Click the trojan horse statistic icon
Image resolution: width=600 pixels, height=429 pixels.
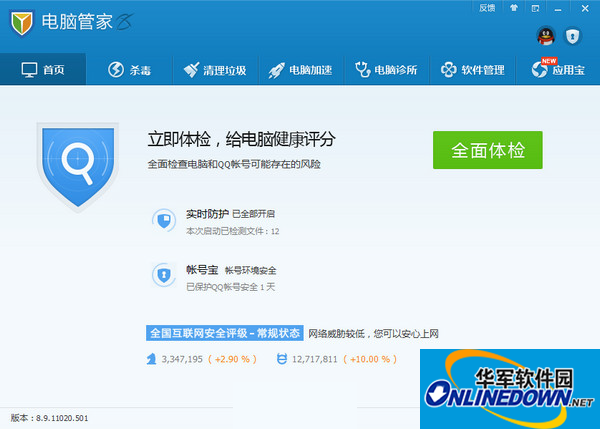[152, 359]
